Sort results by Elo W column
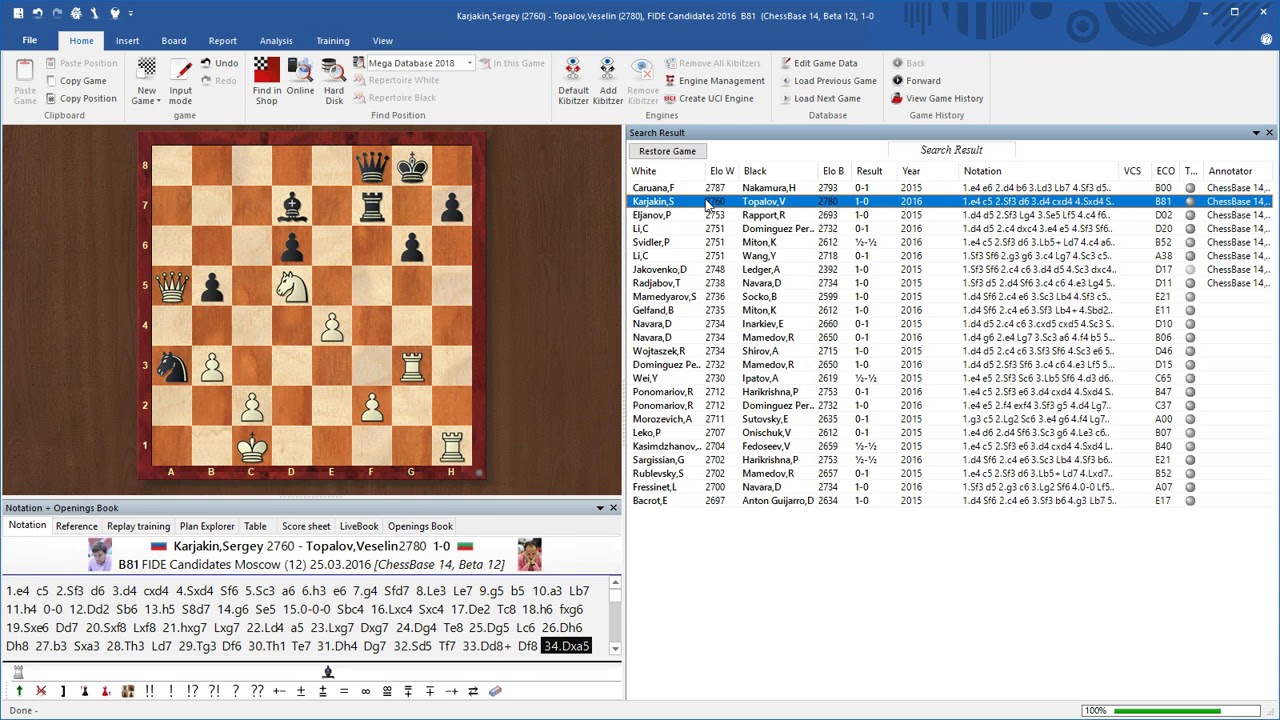Viewport: 1280px width, 720px height. coord(722,171)
